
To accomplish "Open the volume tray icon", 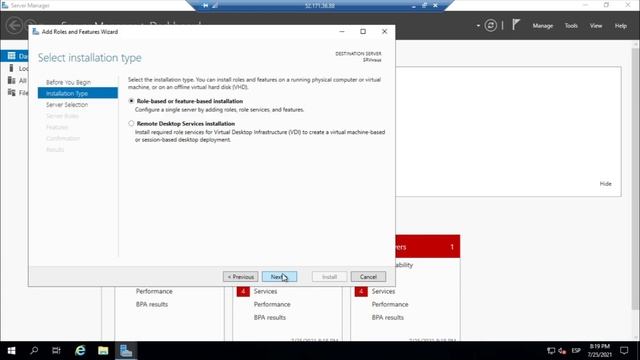I will pyautogui.click(x=562, y=351).
